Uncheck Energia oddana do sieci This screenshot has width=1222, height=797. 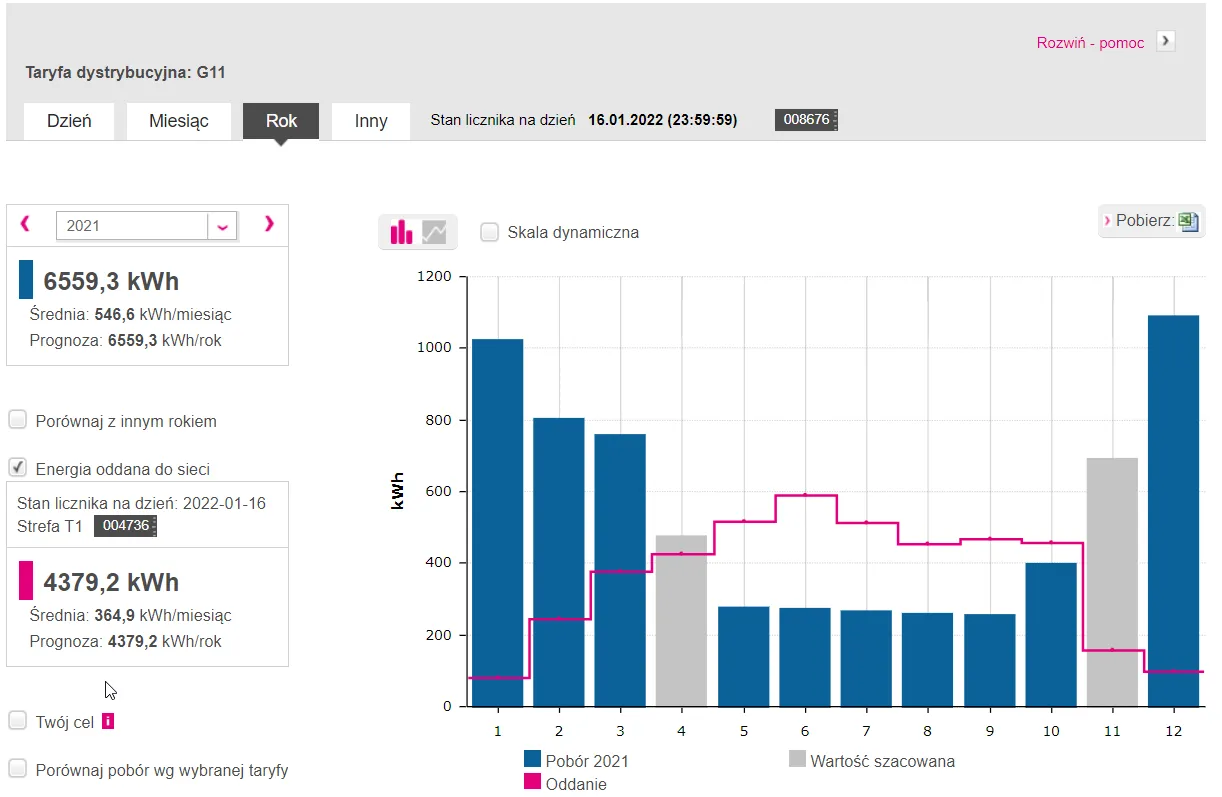pos(18,467)
